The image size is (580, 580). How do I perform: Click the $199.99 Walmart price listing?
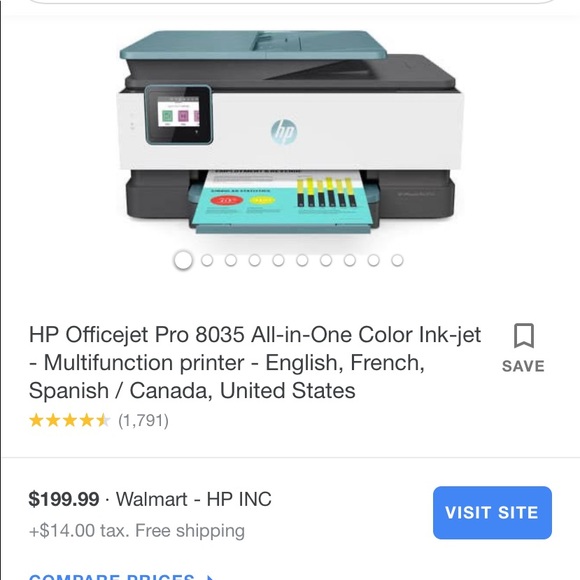[x=150, y=499]
